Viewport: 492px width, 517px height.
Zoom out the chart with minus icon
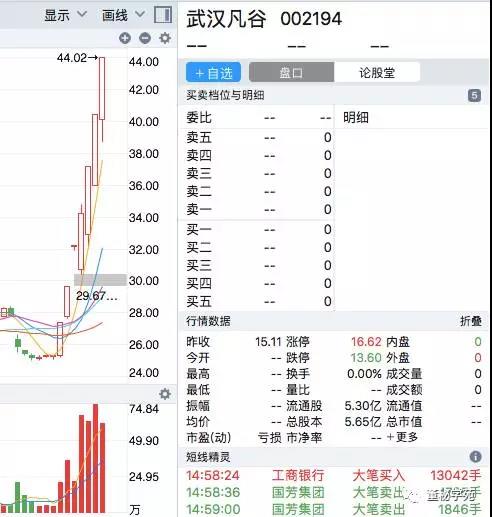tap(145, 38)
